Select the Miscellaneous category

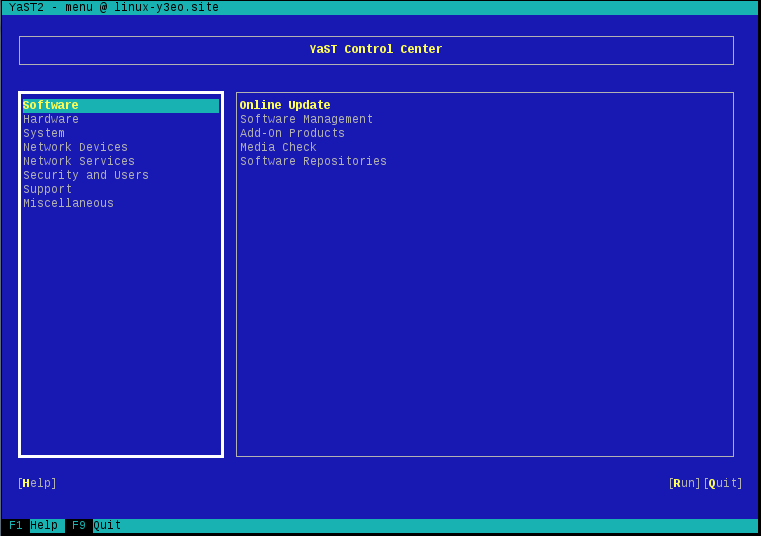[x=68, y=203]
